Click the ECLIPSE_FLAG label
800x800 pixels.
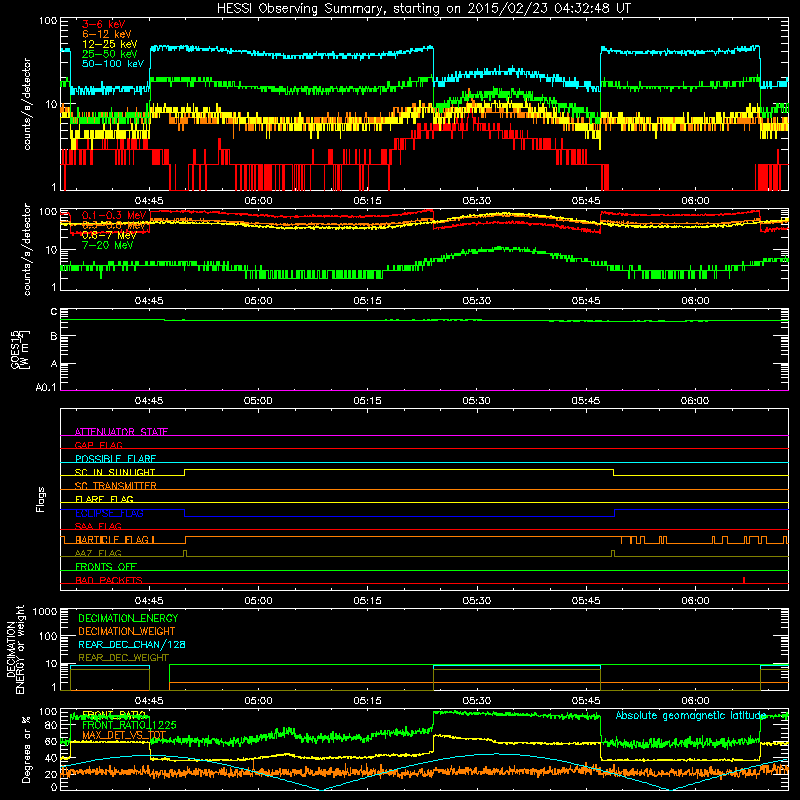click(109, 513)
